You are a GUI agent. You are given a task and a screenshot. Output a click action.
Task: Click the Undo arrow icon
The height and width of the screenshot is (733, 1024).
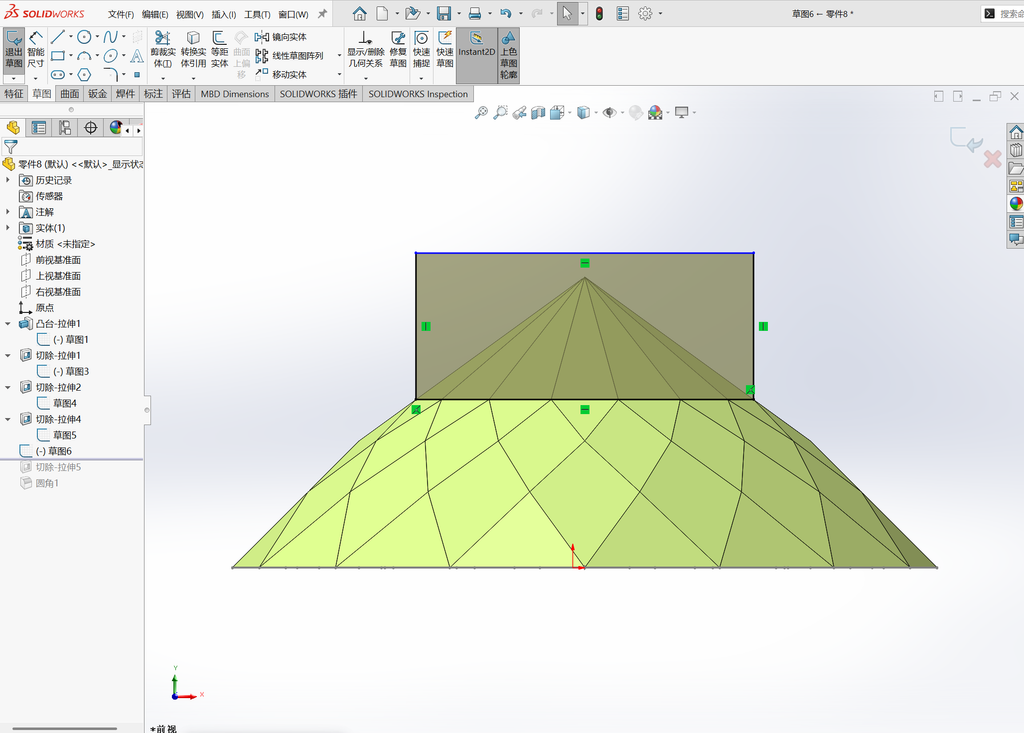click(x=505, y=14)
